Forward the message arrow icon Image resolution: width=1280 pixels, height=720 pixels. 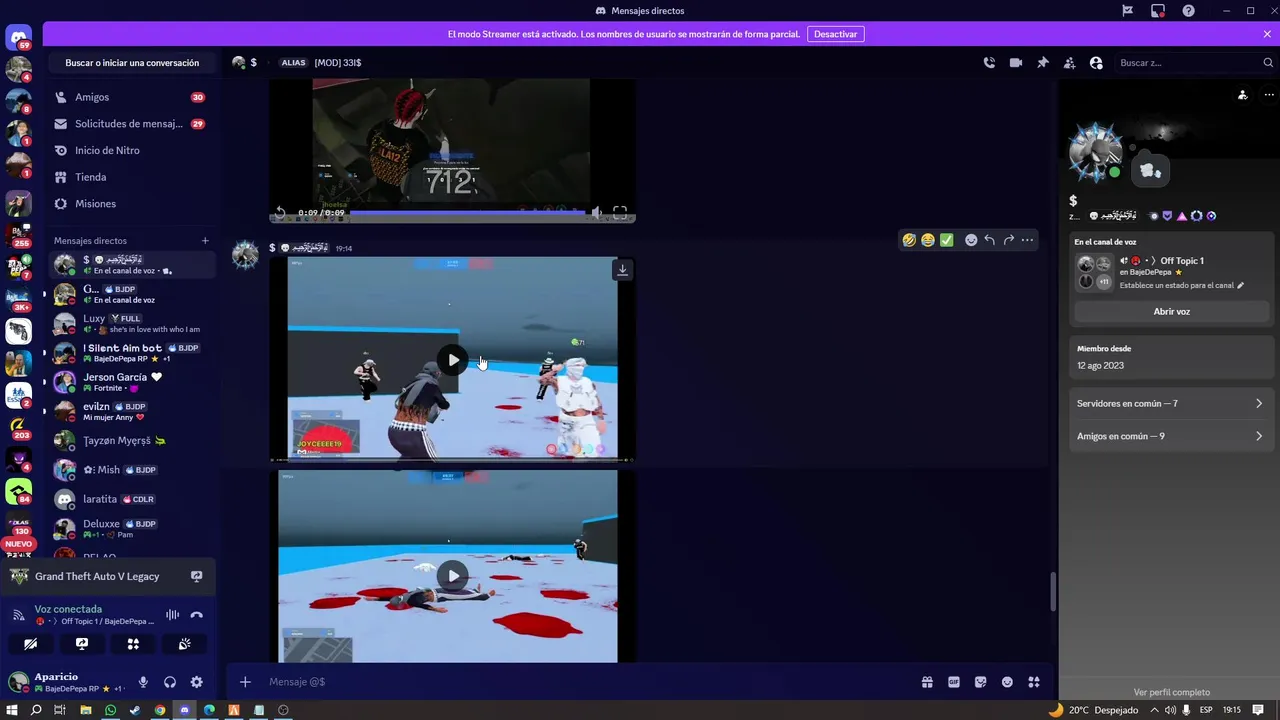pyautogui.click(x=1008, y=240)
